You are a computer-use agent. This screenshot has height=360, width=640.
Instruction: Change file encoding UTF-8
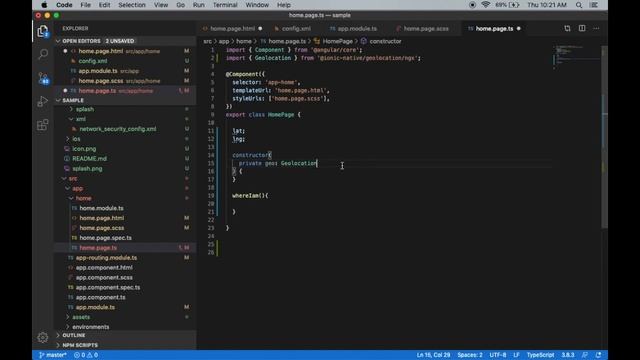498,355
